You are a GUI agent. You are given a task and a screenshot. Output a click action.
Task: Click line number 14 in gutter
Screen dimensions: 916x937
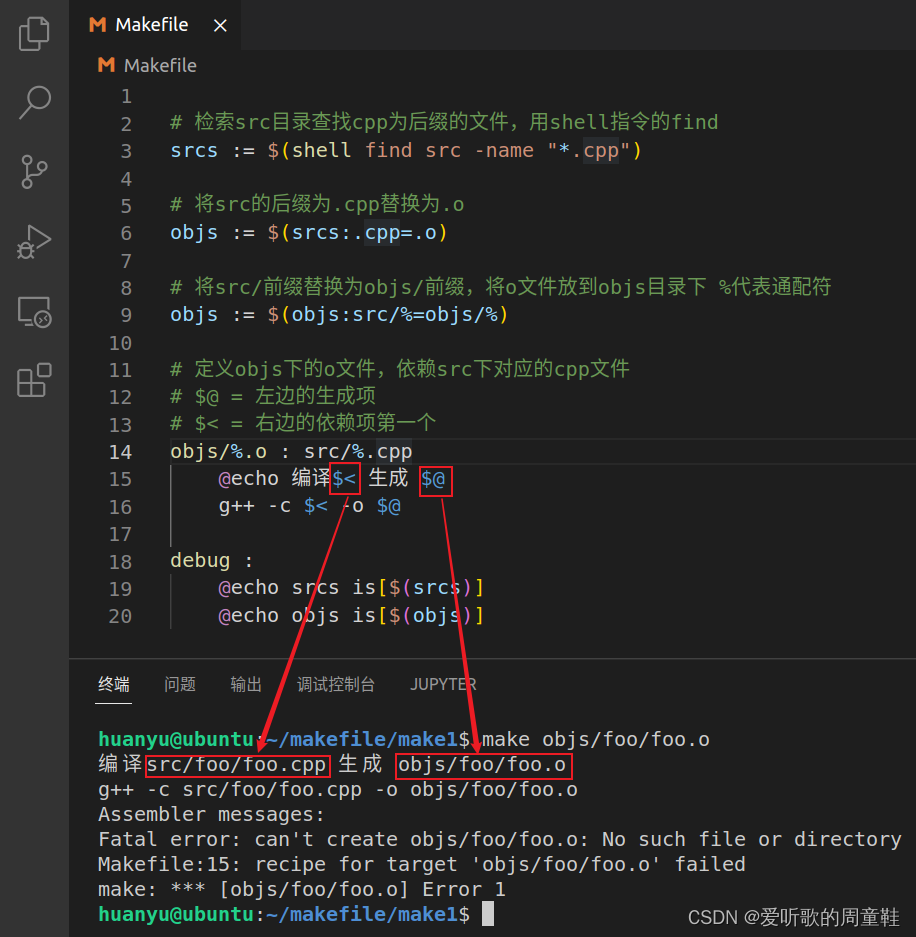(120, 452)
